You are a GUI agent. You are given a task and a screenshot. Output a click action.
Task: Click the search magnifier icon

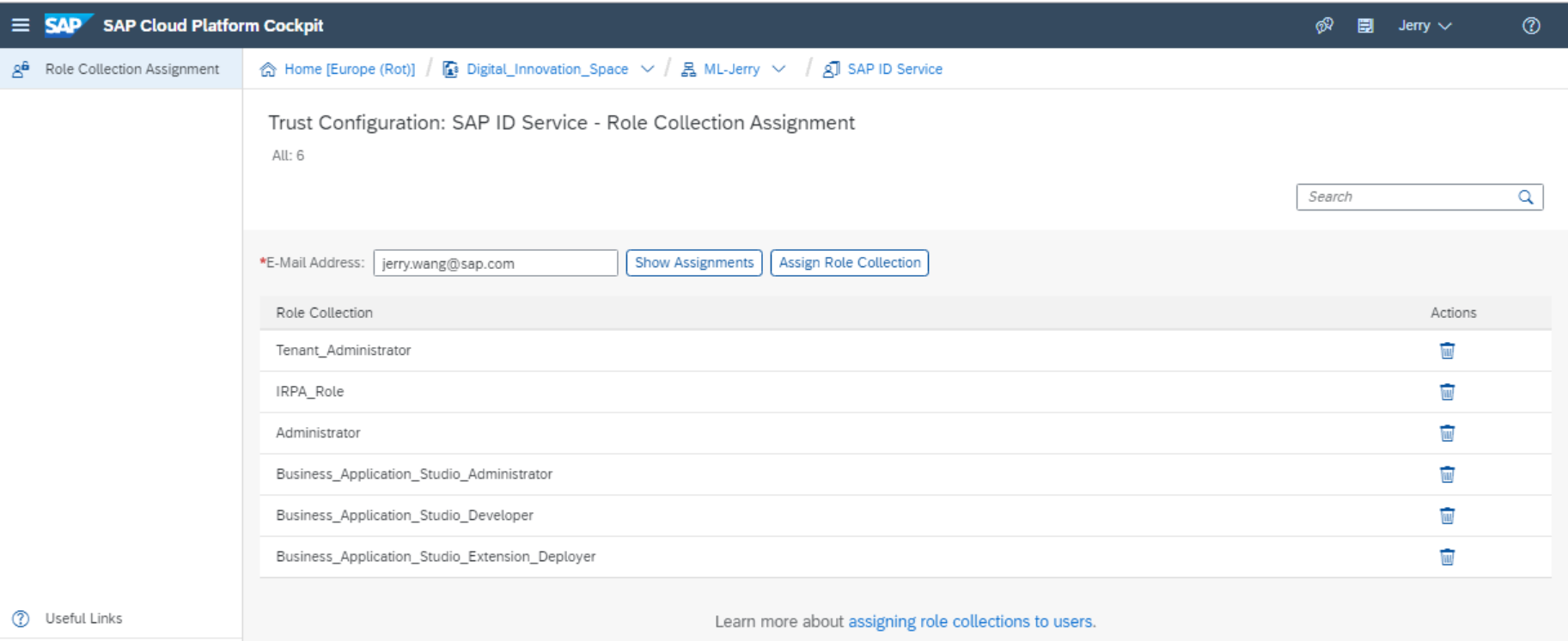tap(1526, 197)
